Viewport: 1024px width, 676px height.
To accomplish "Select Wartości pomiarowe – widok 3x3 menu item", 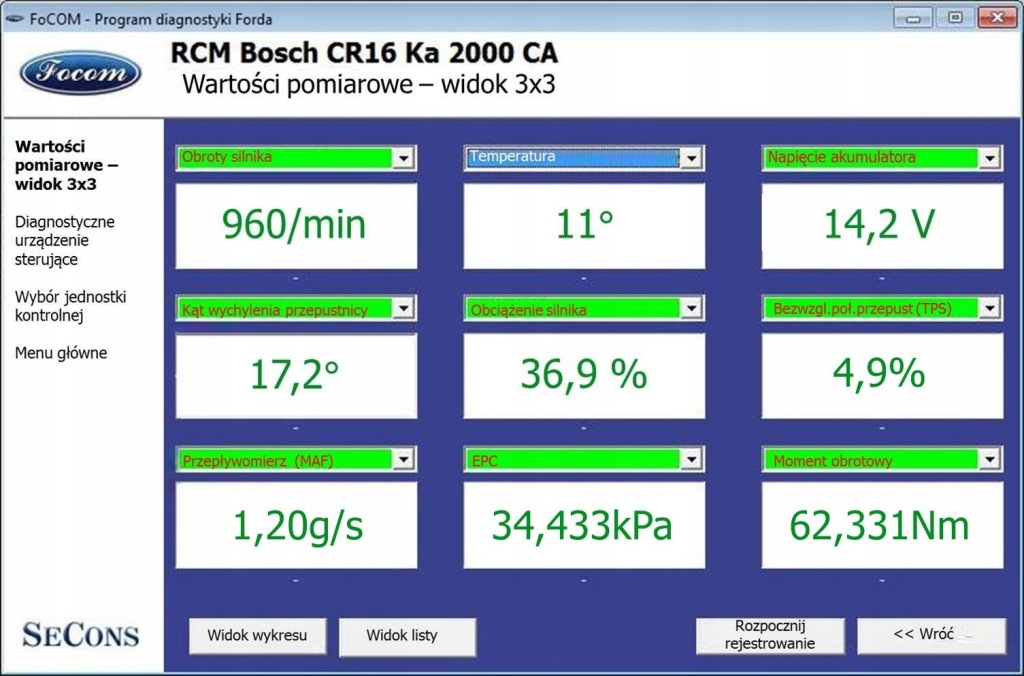I will coord(66,165).
